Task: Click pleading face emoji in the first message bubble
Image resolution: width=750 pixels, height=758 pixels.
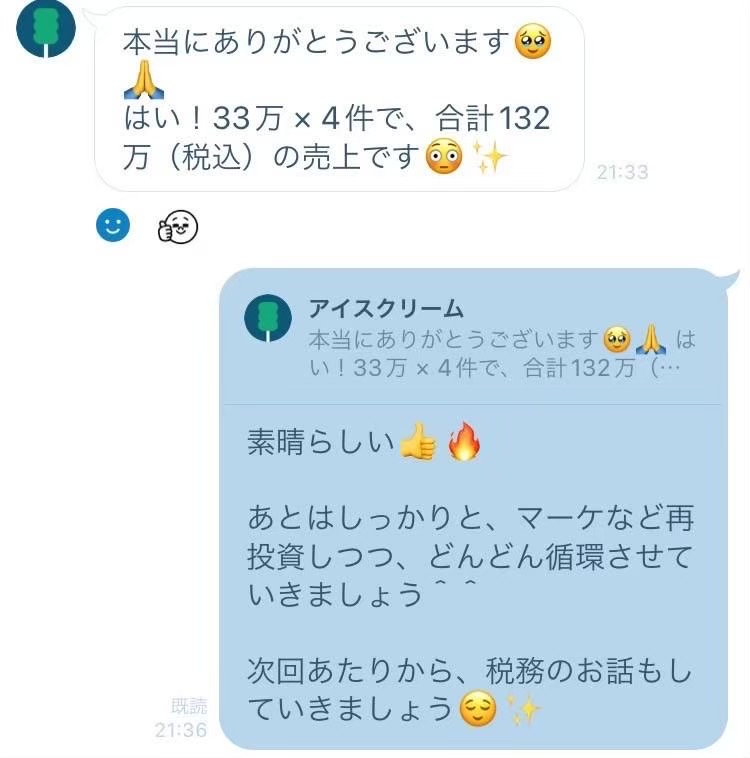Action: (532, 43)
